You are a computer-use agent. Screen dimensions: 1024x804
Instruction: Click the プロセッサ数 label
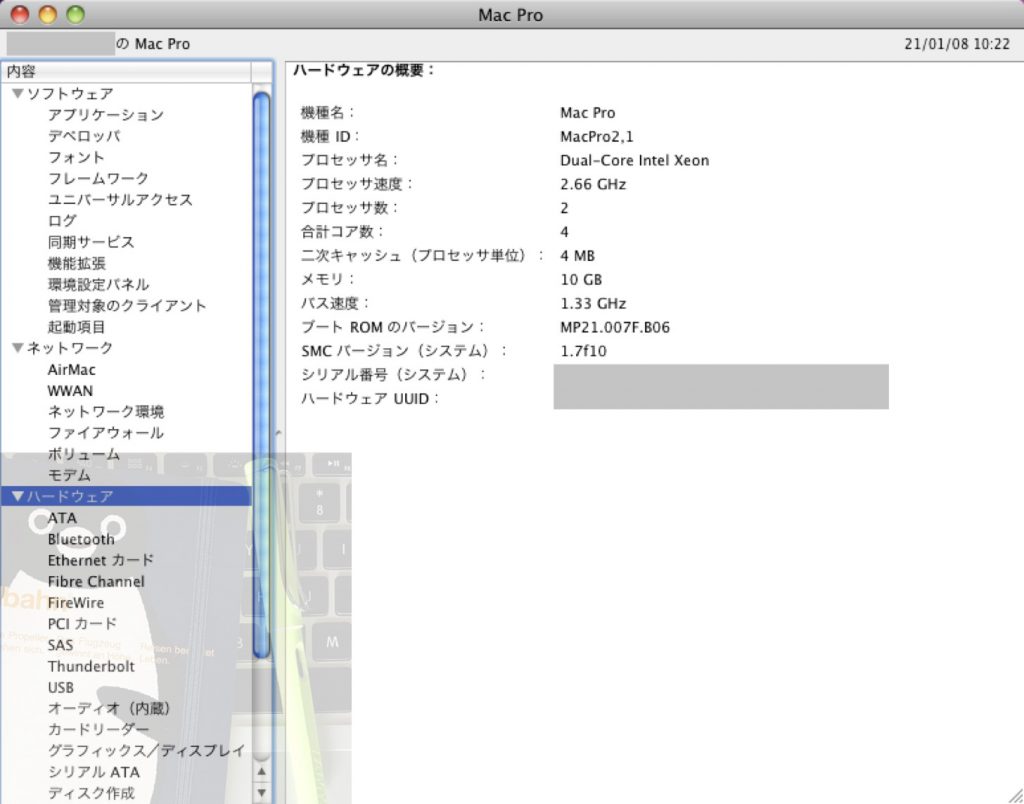pyautogui.click(x=349, y=208)
